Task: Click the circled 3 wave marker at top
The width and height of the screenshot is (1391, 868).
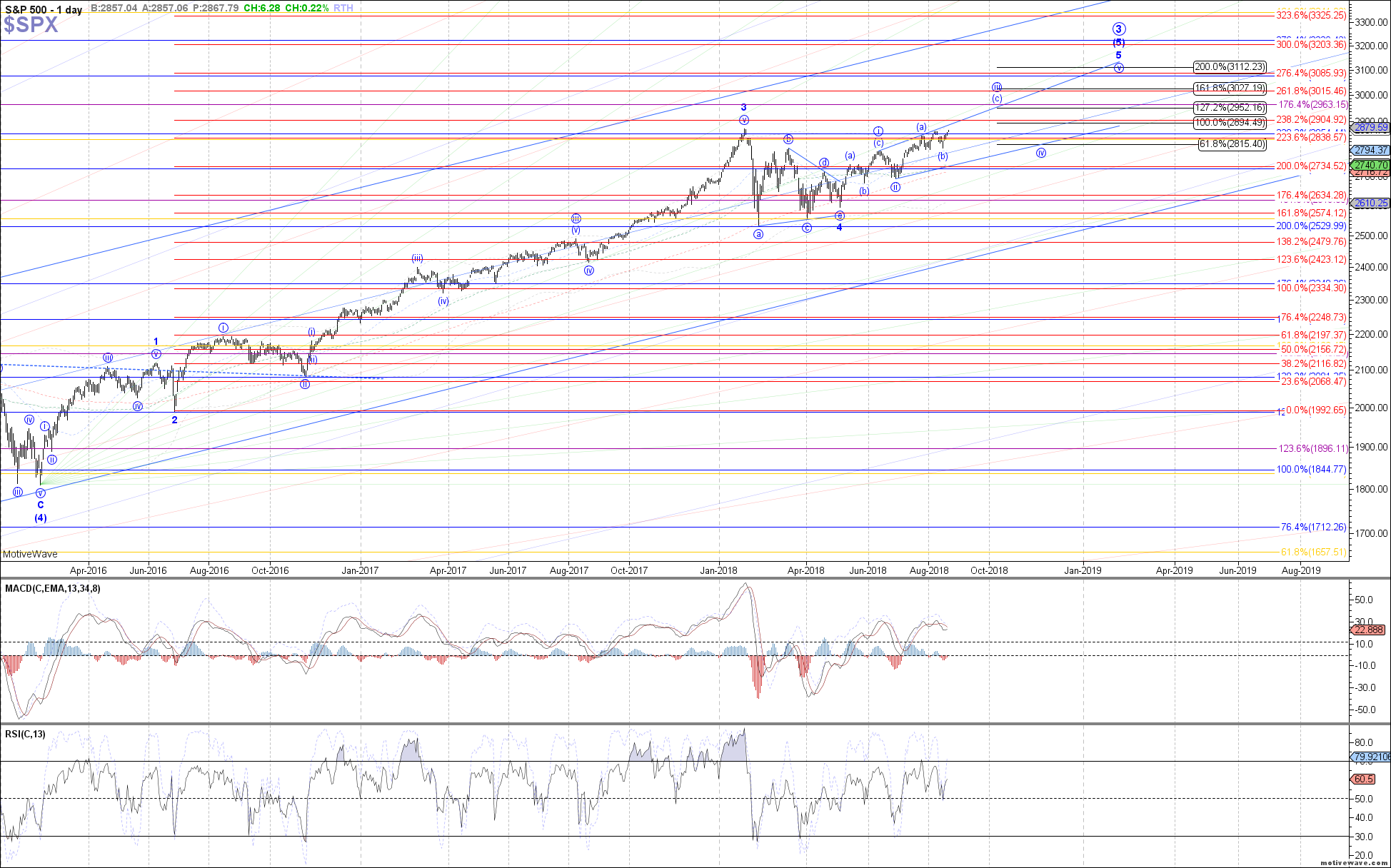Action: 1119,29
